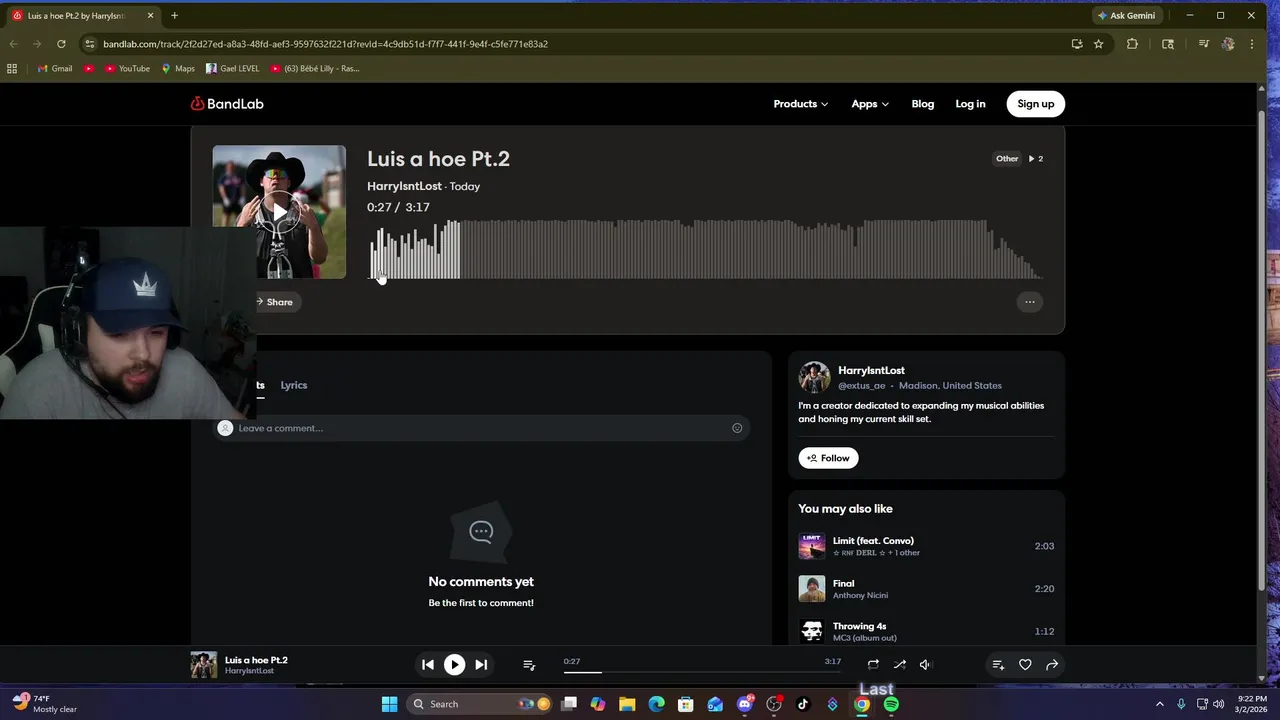Image resolution: width=1280 pixels, height=720 pixels.
Task: Open File Explorer from the taskbar
Action: click(627, 704)
